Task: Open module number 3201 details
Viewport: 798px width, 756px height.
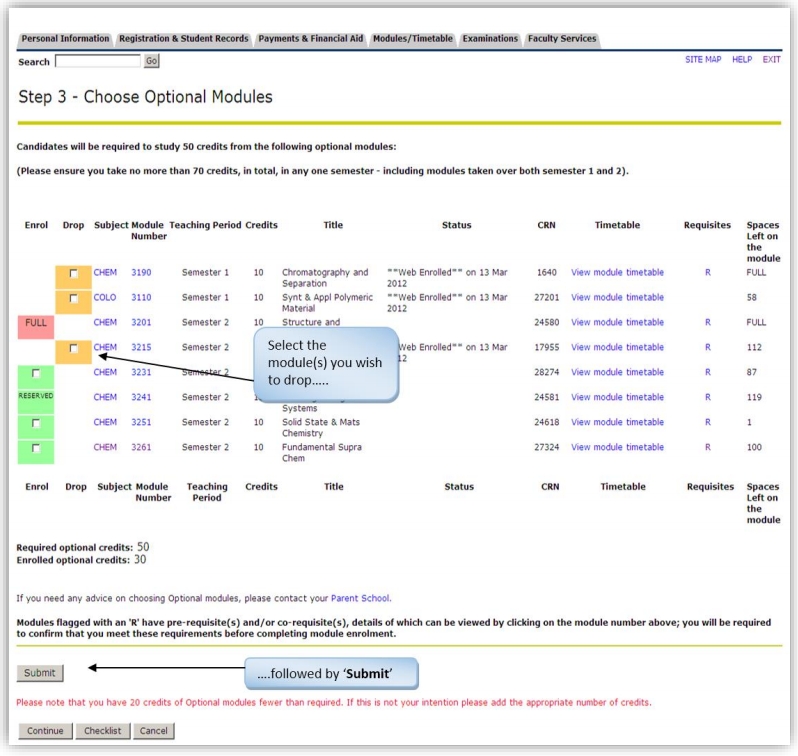Action: 141,322
